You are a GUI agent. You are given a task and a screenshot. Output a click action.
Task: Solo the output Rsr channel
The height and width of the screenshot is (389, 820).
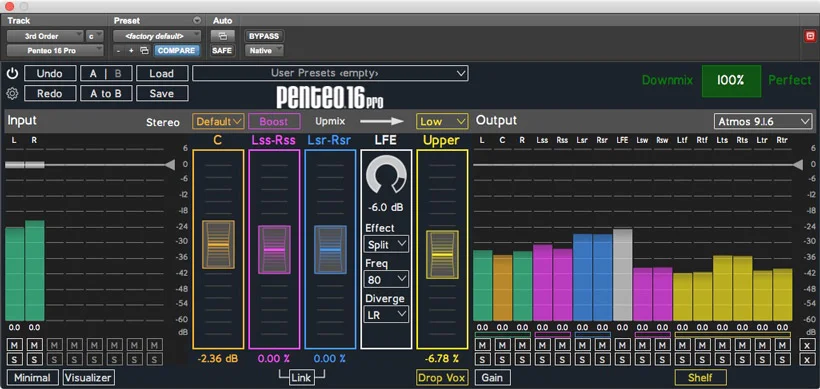pyautogui.click(x=602, y=359)
